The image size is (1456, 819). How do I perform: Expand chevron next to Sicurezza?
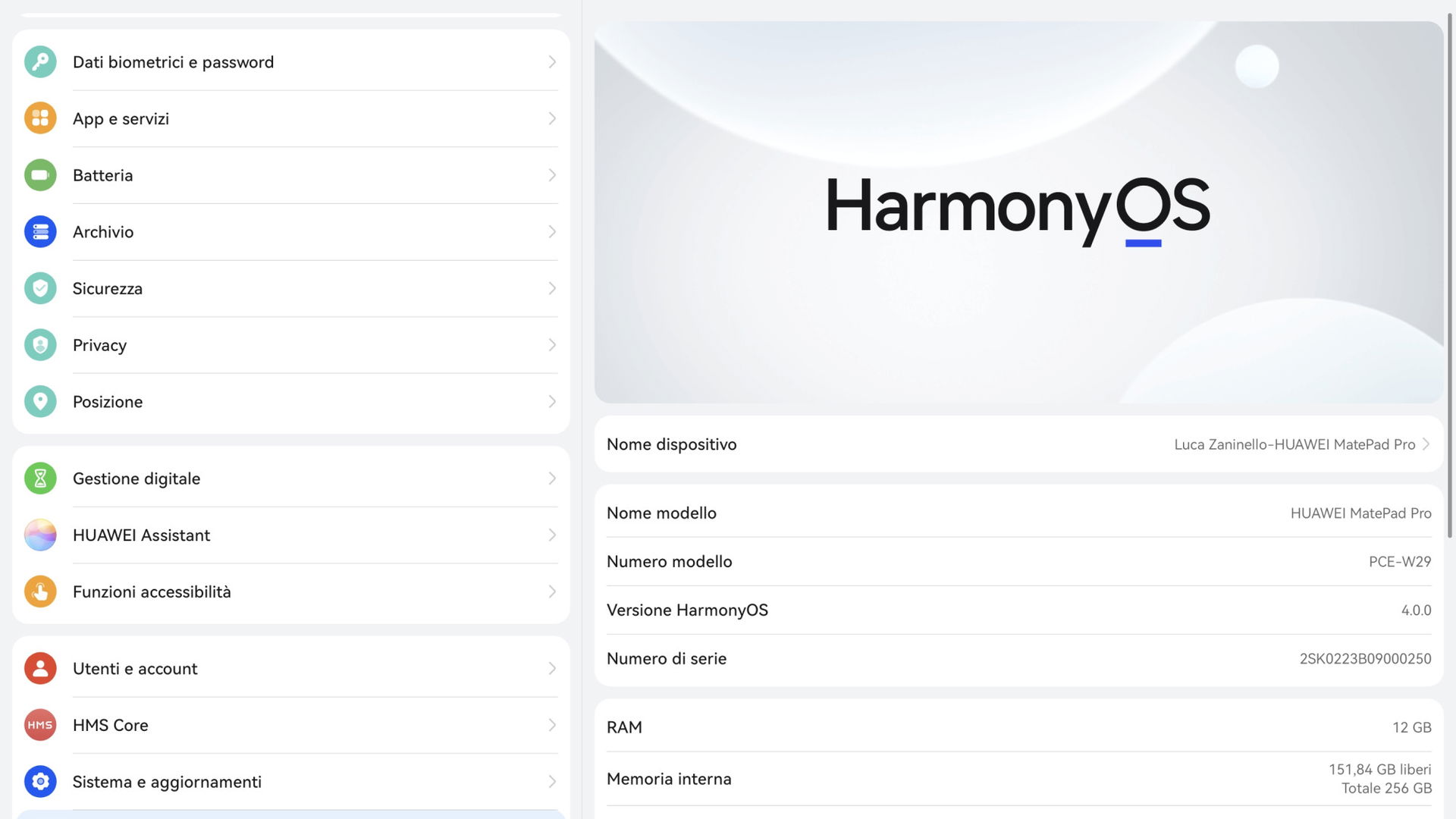(552, 288)
